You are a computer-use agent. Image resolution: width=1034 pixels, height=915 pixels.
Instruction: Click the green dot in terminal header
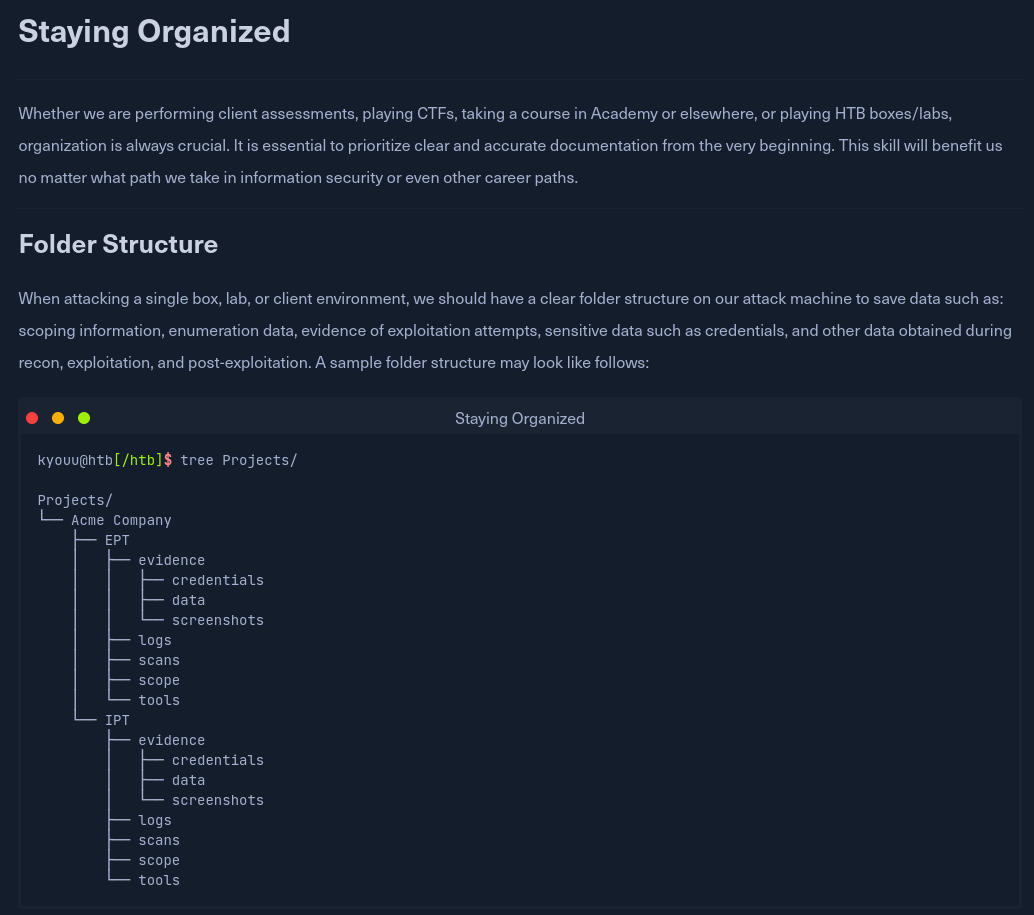point(84,418)
